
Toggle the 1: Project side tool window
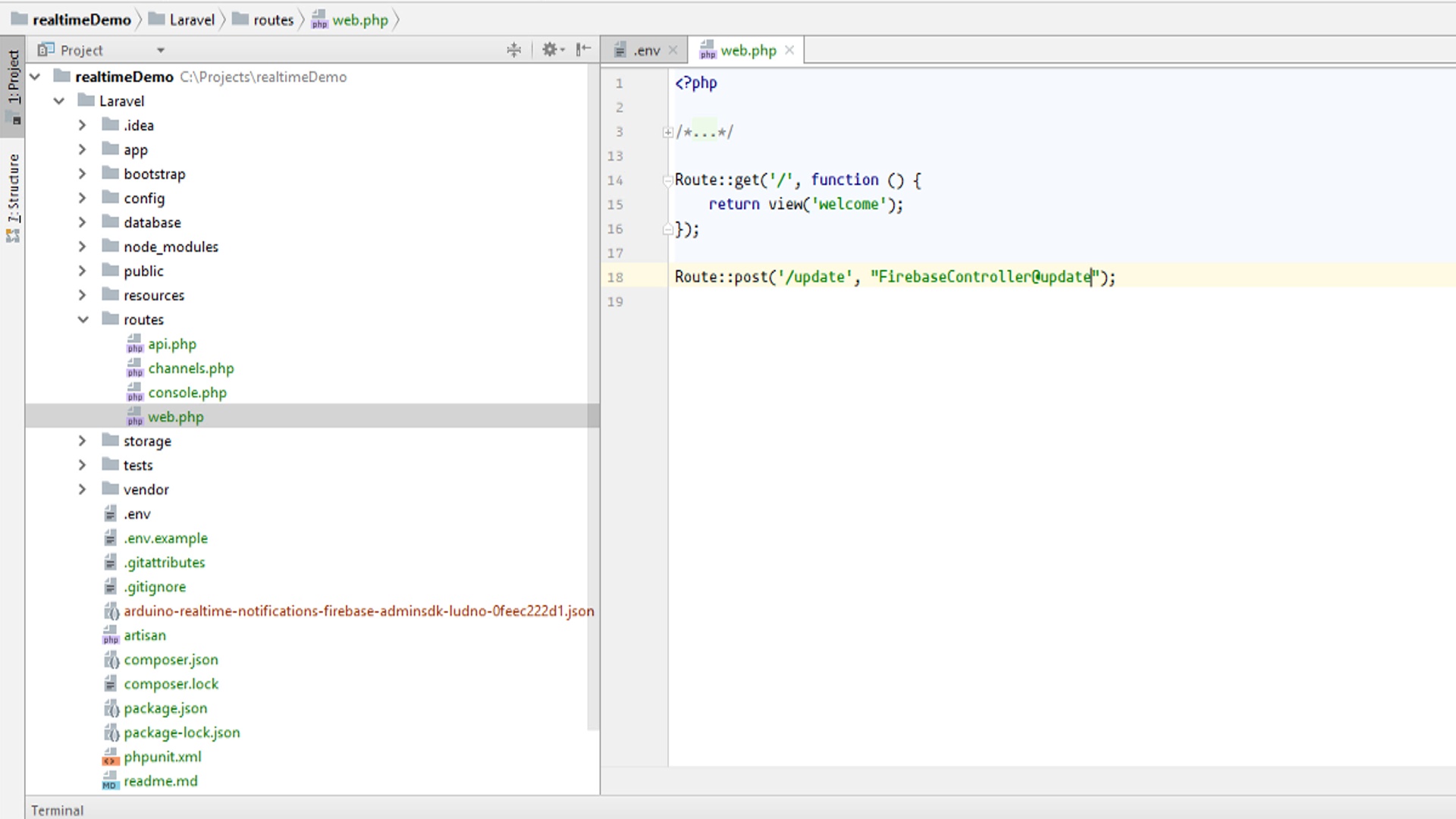13,87
